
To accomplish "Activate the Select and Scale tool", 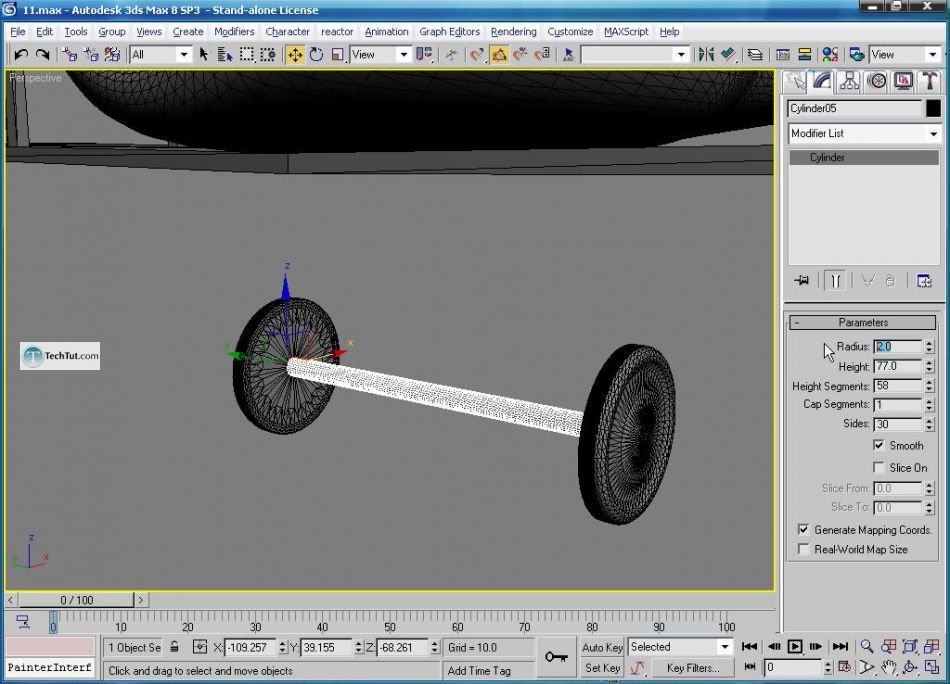I will (337, 55).
